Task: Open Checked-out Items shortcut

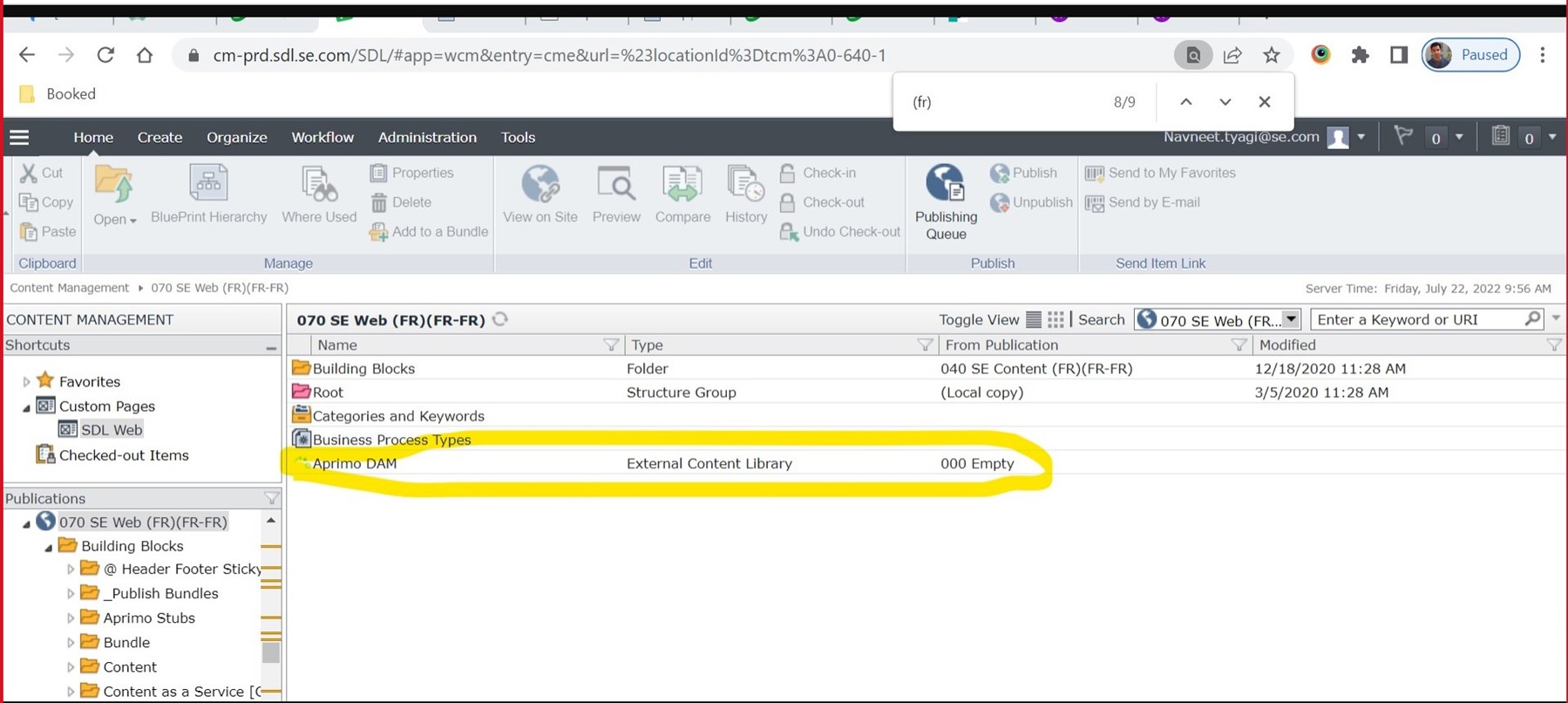Action: point(112,454)
